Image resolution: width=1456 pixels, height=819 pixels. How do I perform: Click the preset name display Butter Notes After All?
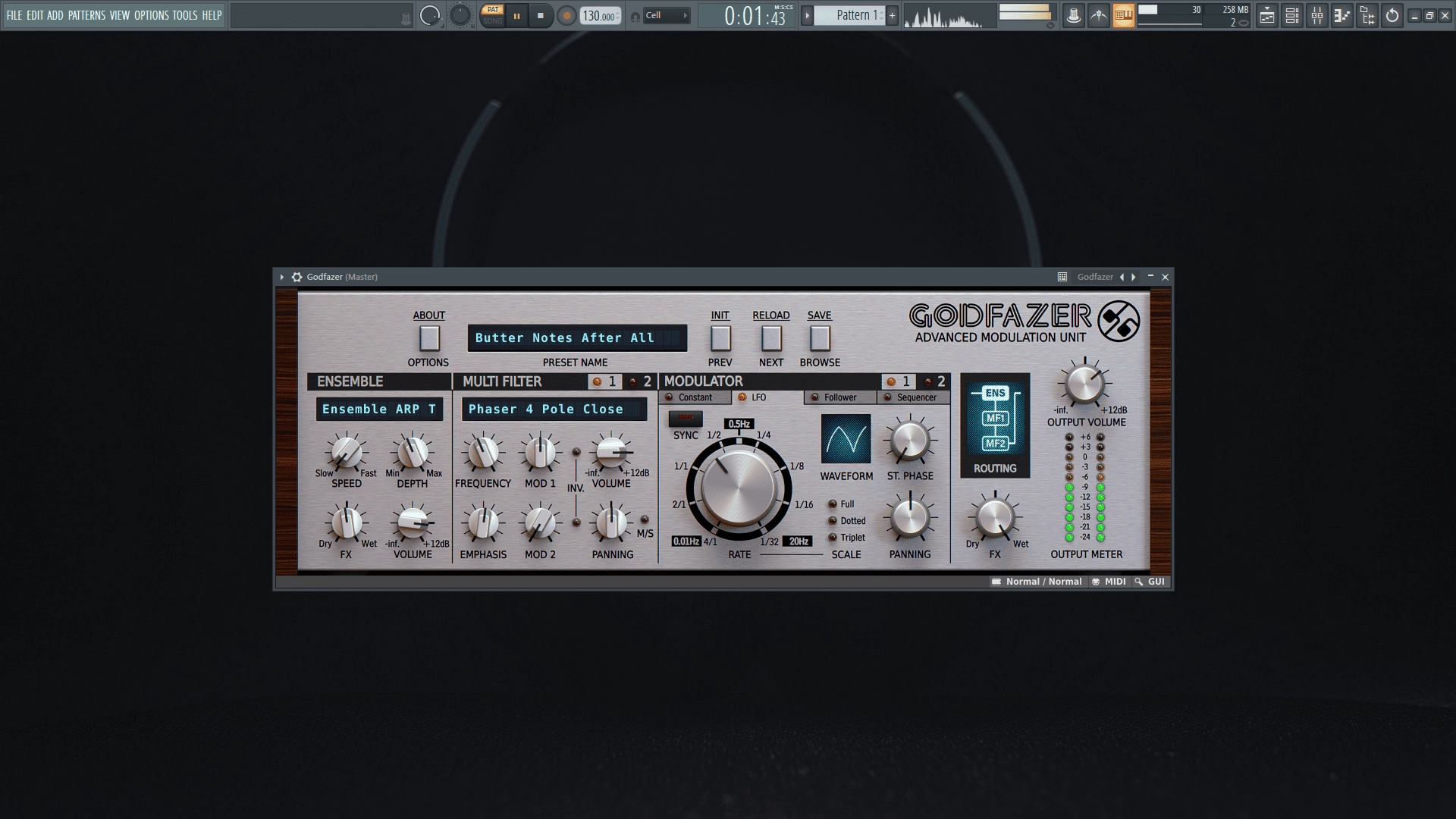577,338
